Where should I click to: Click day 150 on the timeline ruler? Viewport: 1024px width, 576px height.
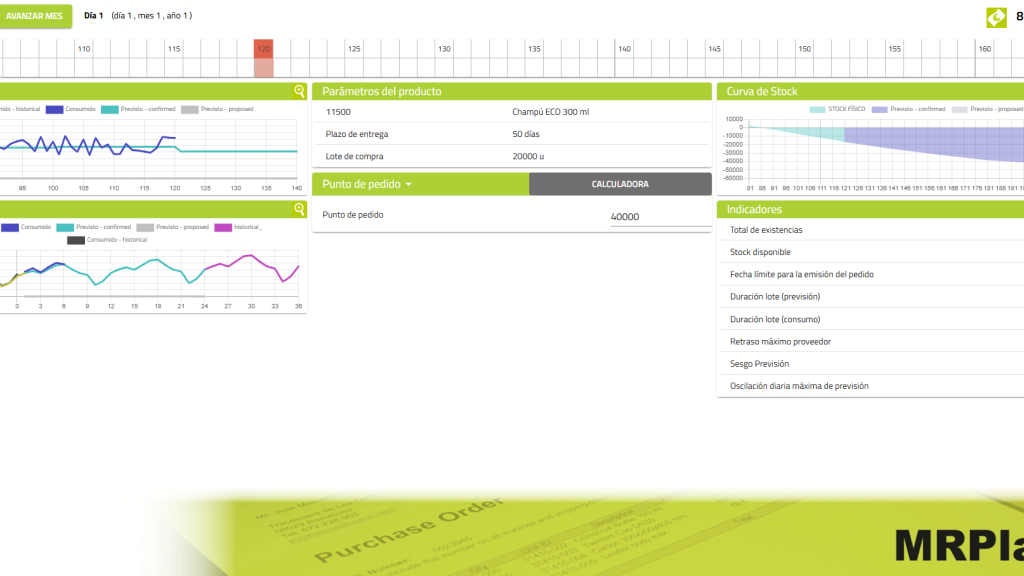[x=804, y=49]
